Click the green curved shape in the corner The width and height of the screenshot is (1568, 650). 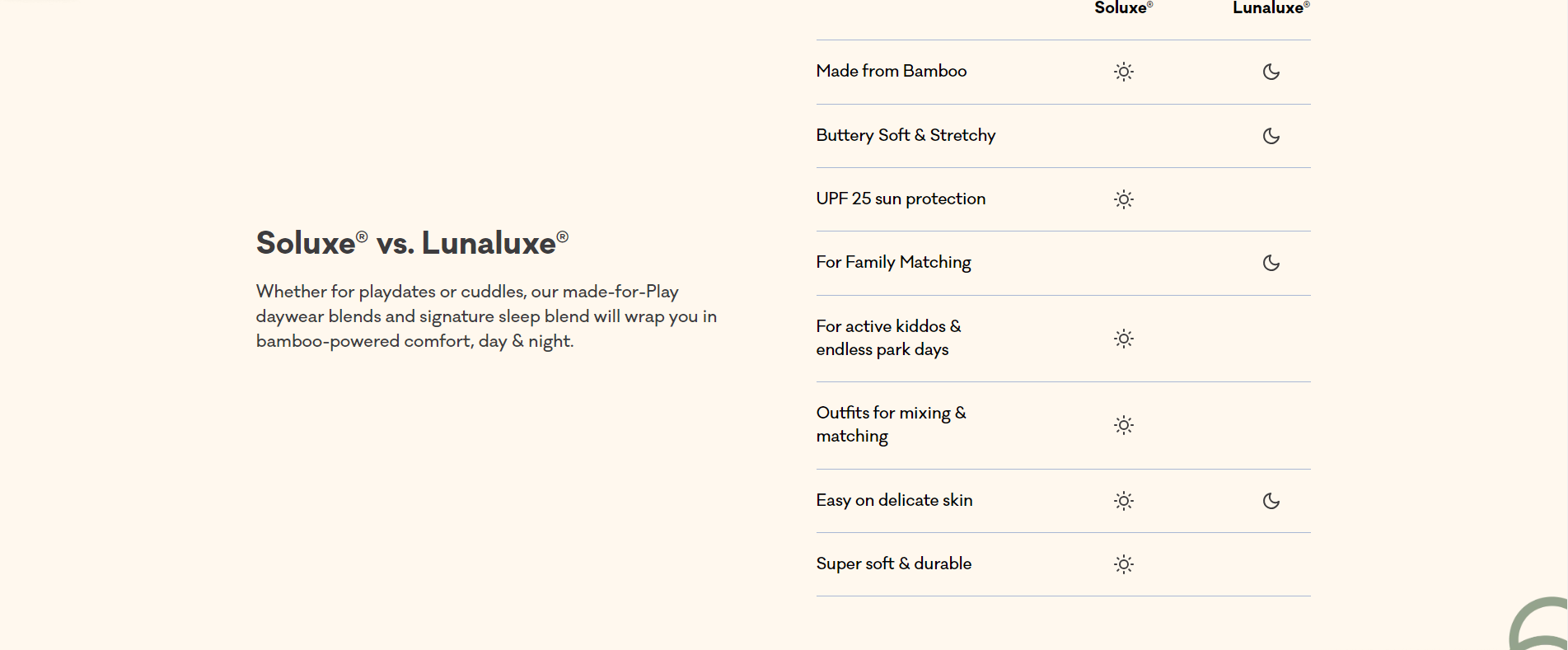[x=1533, y=624]
